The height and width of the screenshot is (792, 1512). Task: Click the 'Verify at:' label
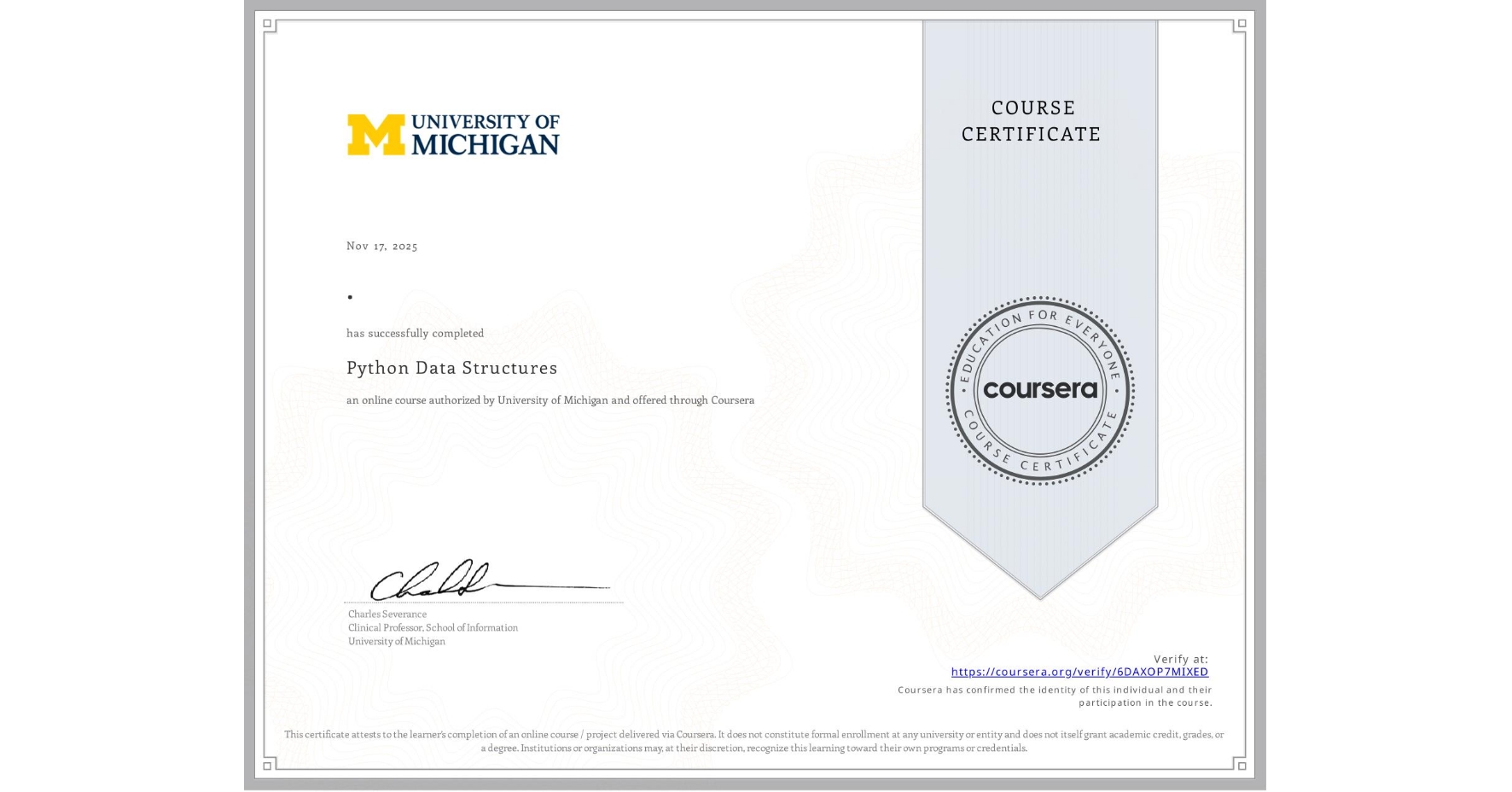point(1181,659)
